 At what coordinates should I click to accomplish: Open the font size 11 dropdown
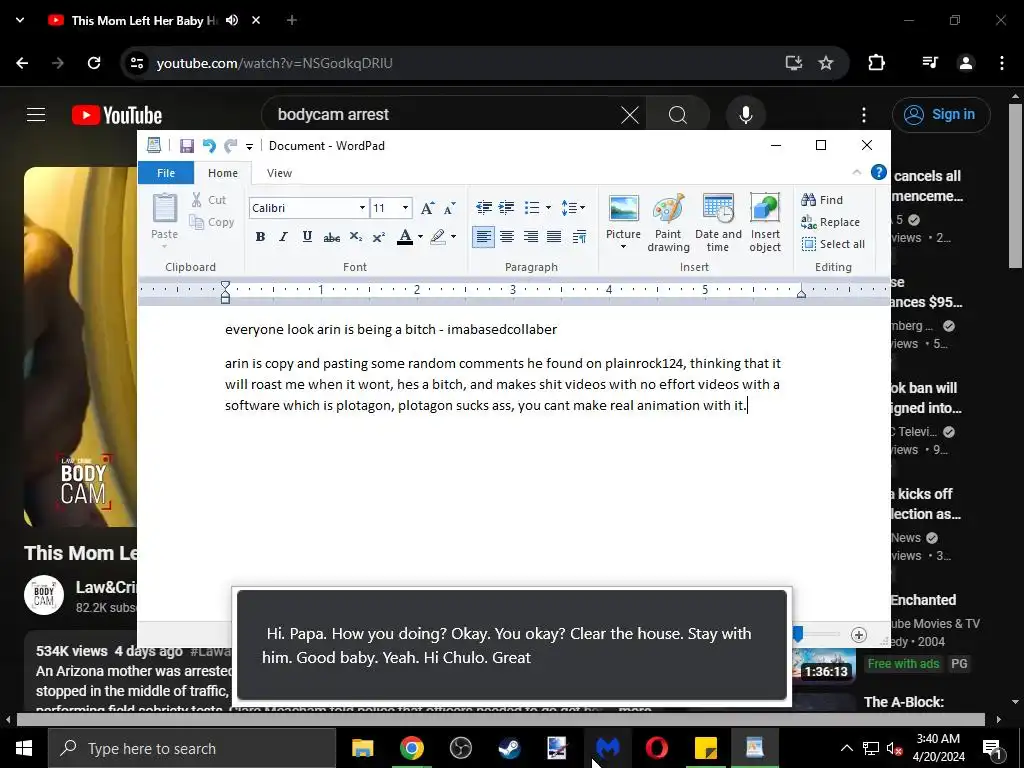[x=406, y=208]
